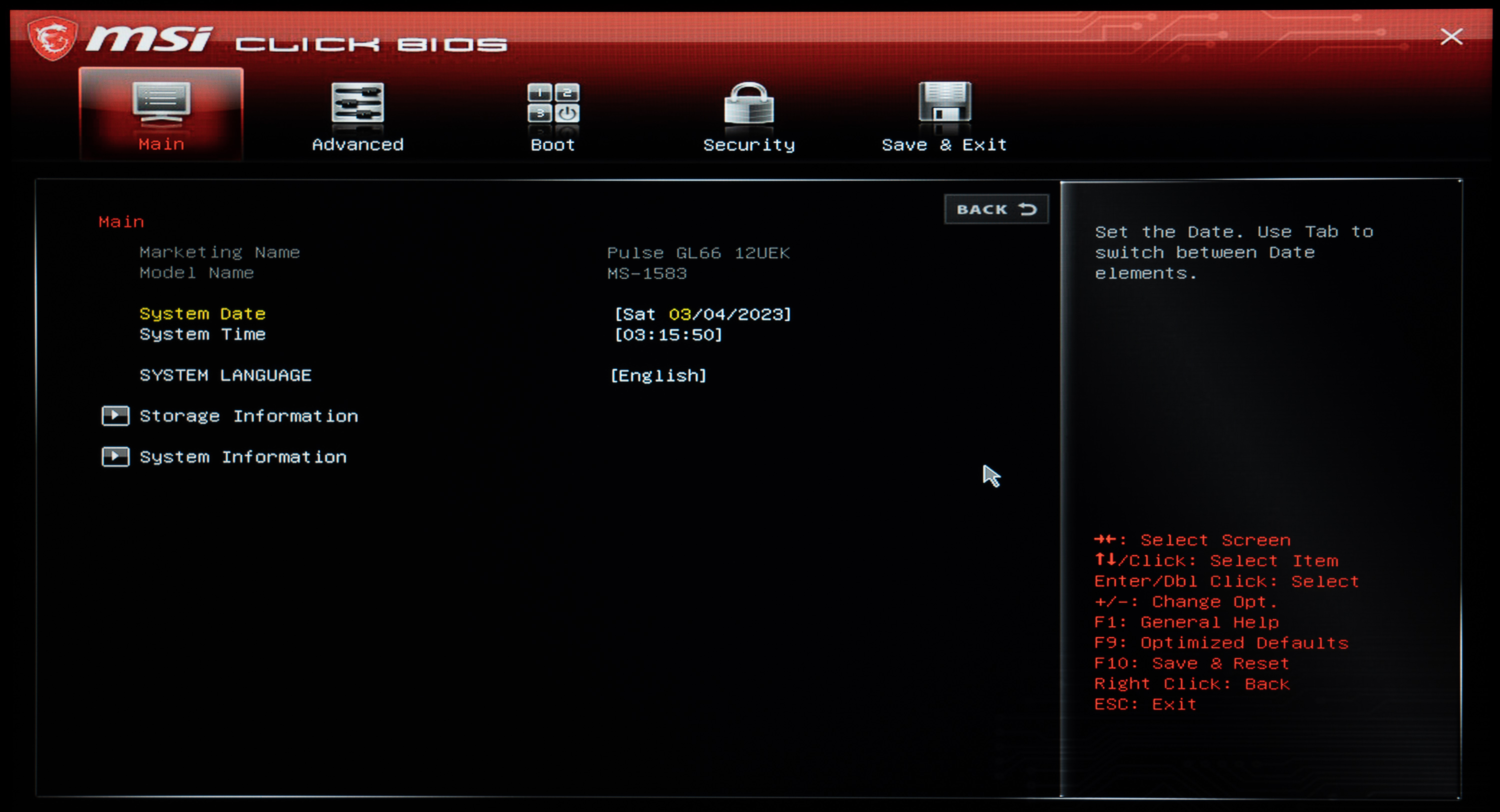The image size is (1500, 812).
Task: Switch to the Advanced tab label
Action: tap(357, 144)
